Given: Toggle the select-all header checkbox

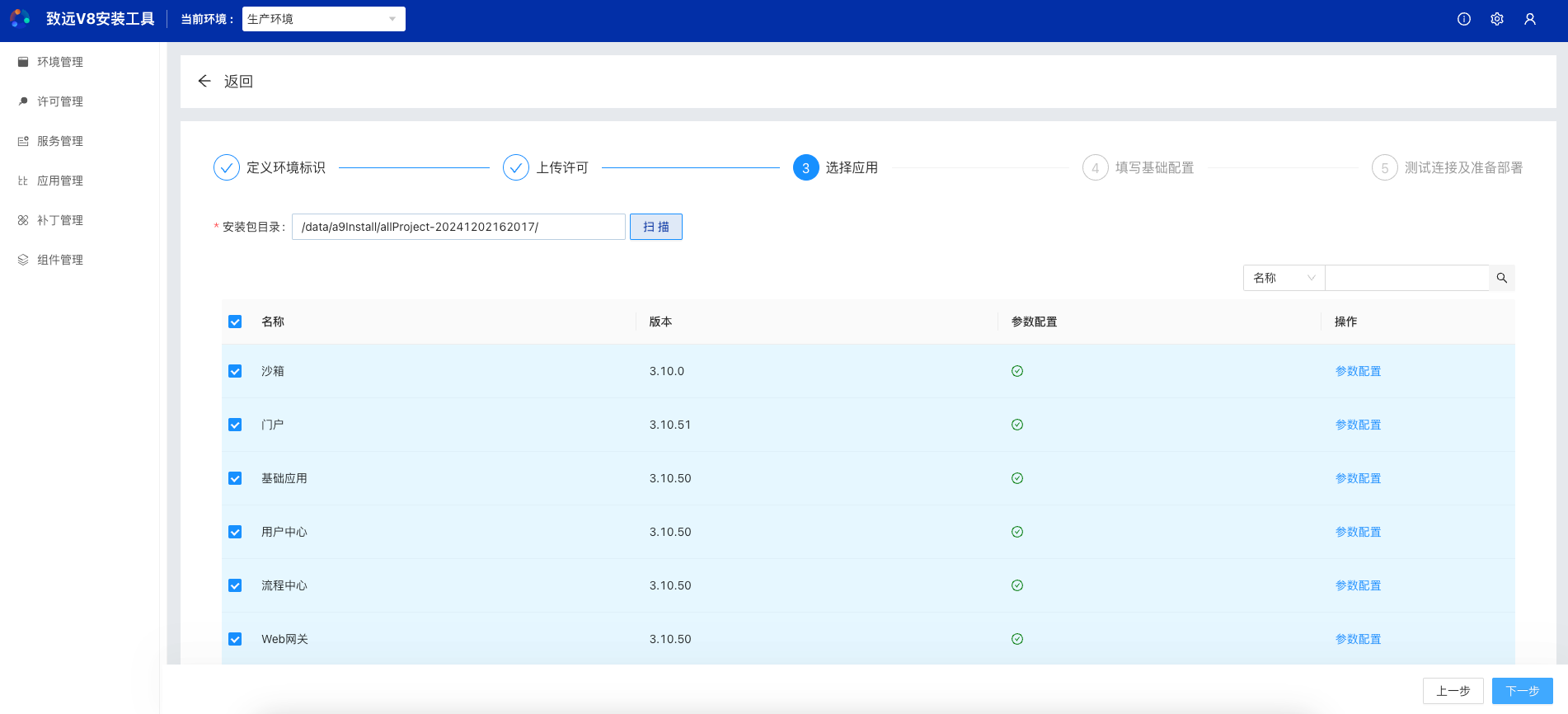Looking at the screenshot, I should 235,322.
